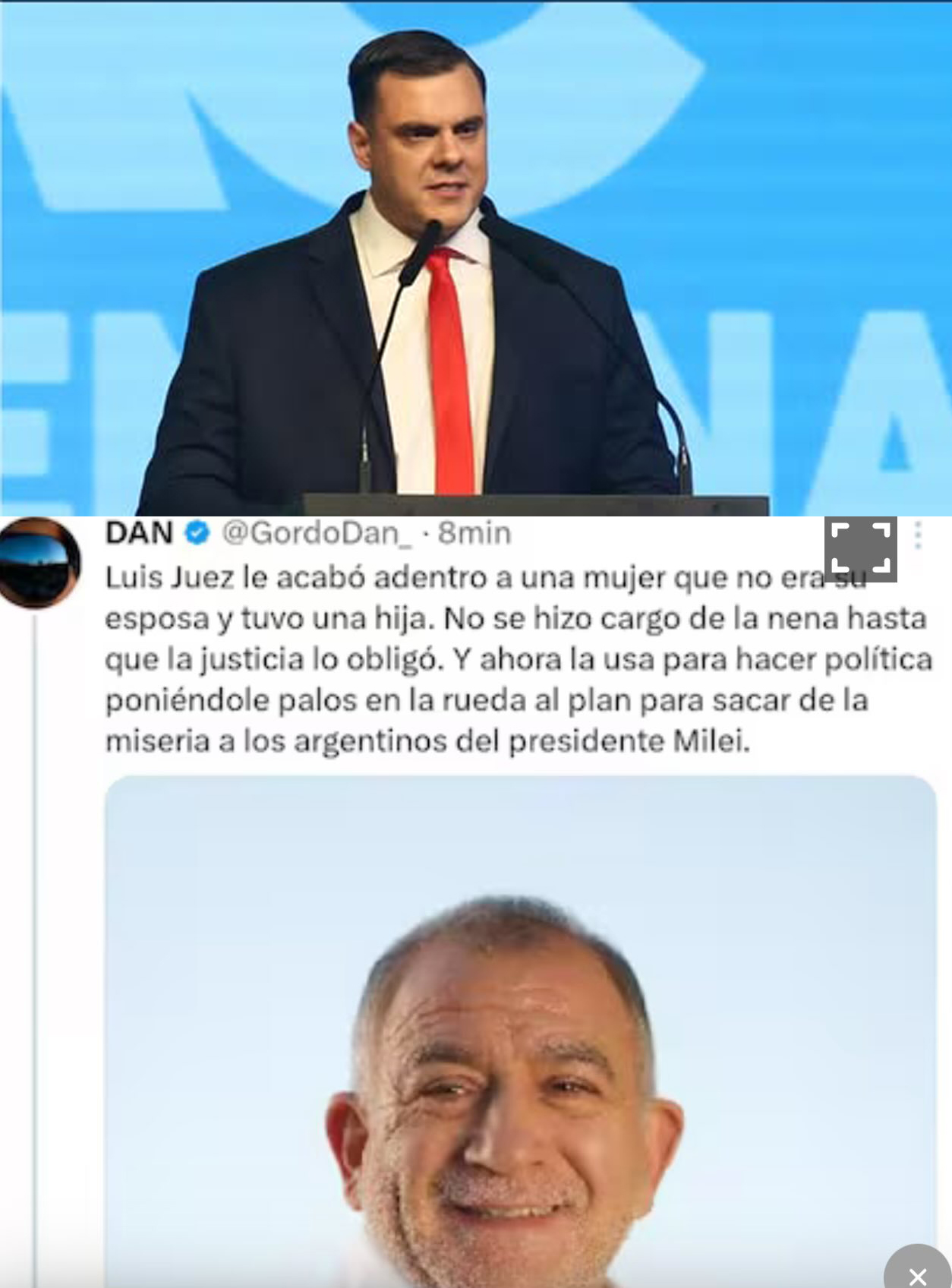Viewport: 952px width, 1288px height.
Task: Click the DAN display name
Action: click(x=139, y=533)
